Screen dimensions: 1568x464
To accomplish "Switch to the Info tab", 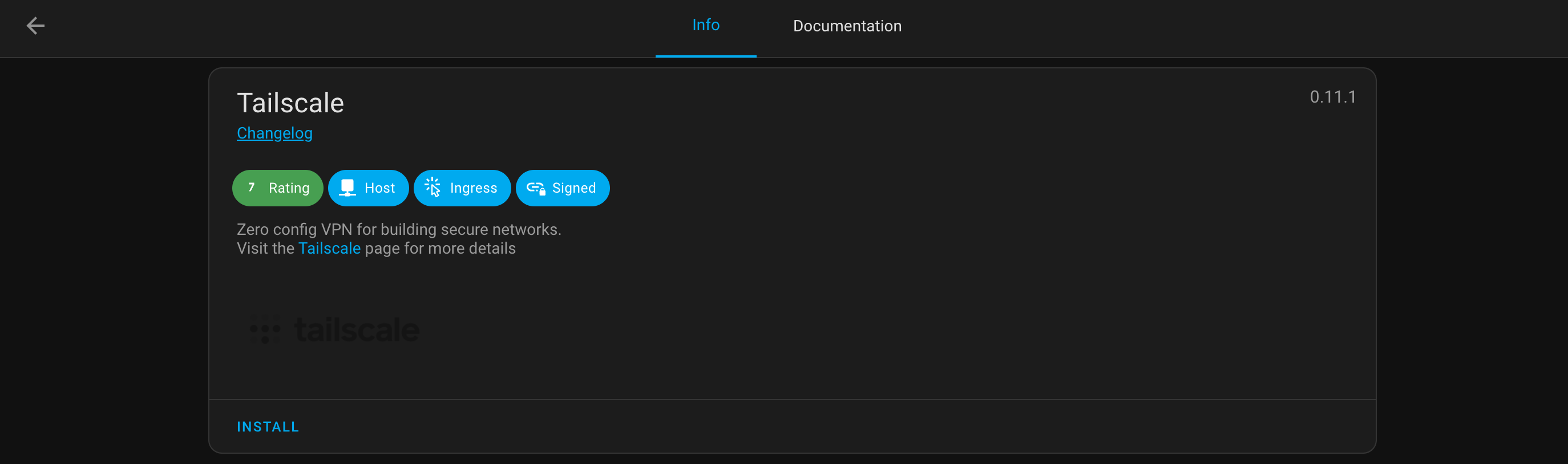I will point(705,26).
